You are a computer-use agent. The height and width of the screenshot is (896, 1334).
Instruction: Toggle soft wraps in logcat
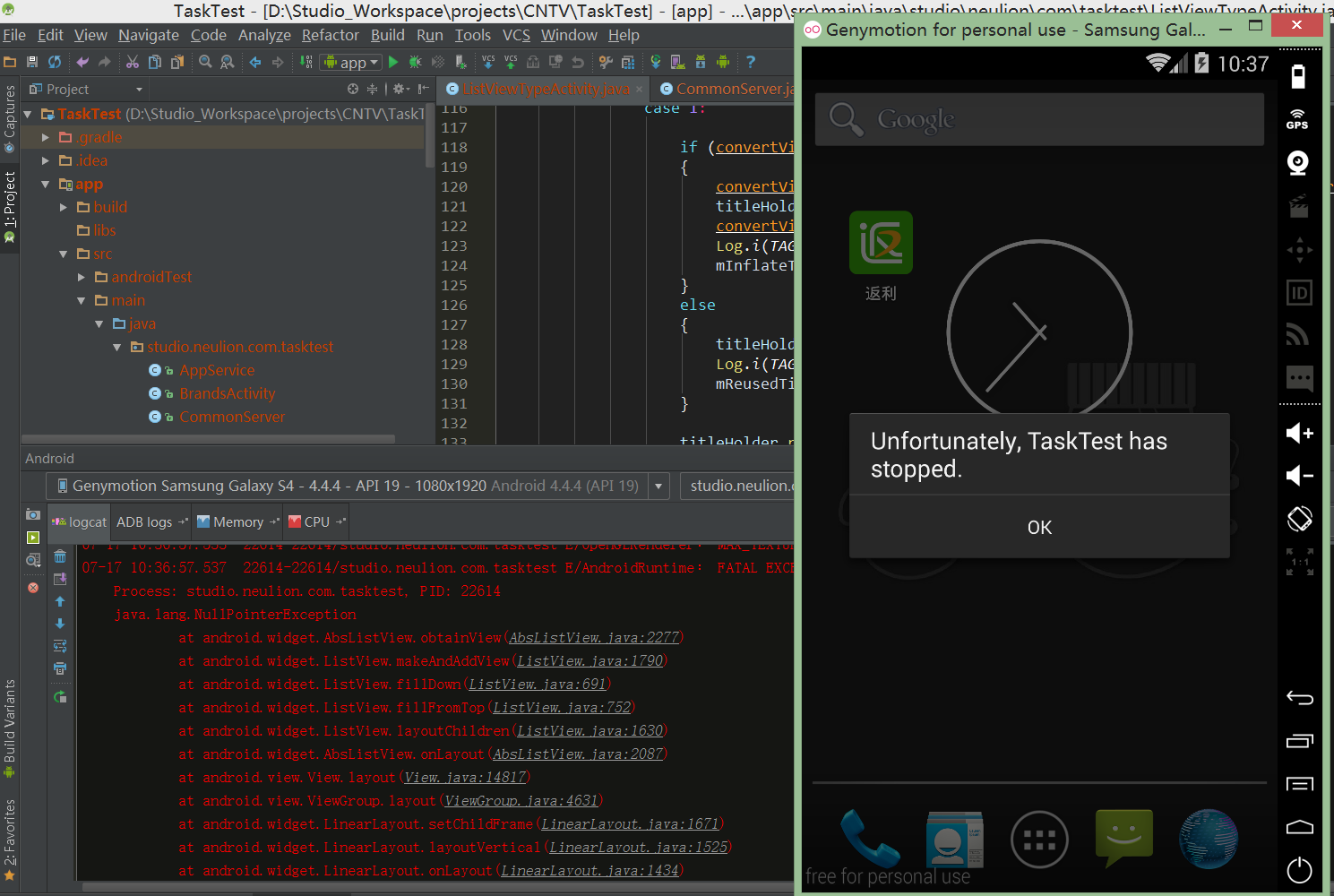pyautogui.click(x=60, y=646)
